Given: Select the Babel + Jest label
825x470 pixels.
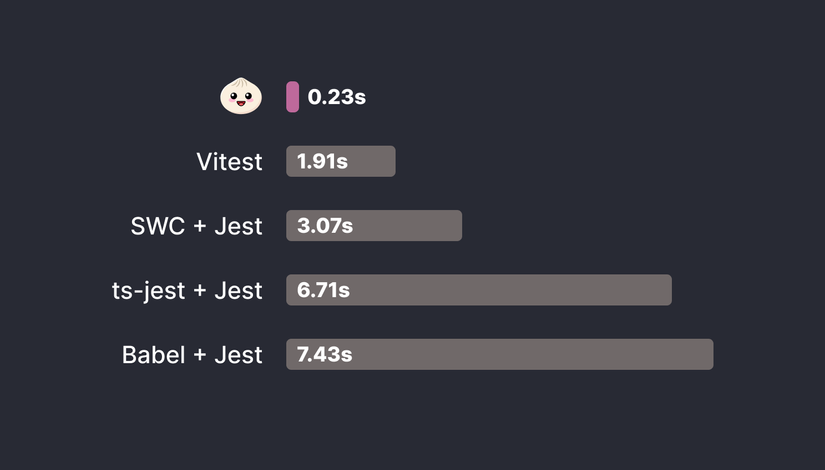Looking at the screenshot, I should [x=193, y=354].
